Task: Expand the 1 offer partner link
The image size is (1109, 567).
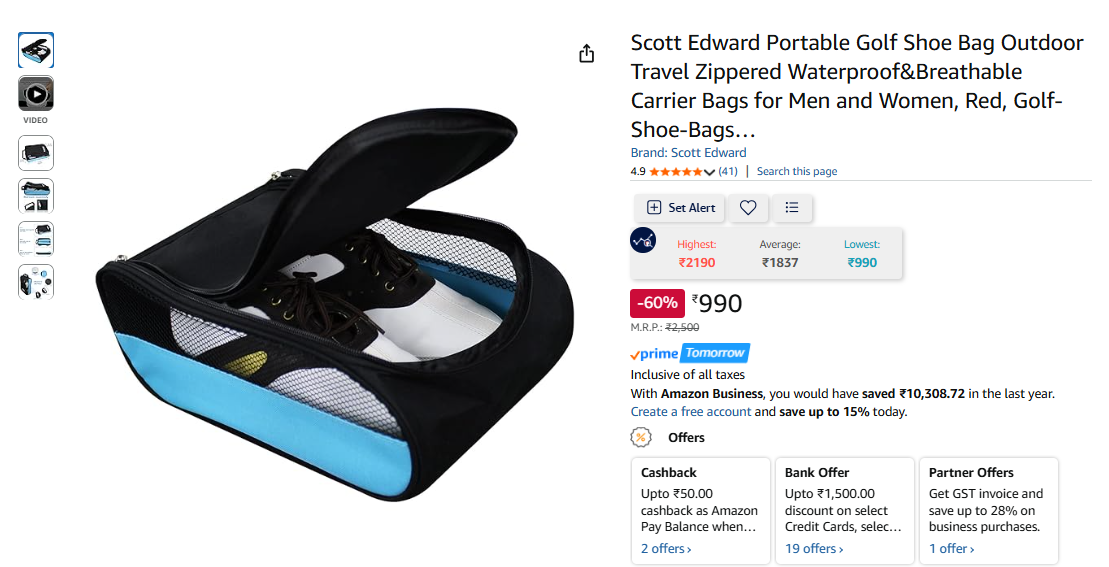Action: coord(951,549)
